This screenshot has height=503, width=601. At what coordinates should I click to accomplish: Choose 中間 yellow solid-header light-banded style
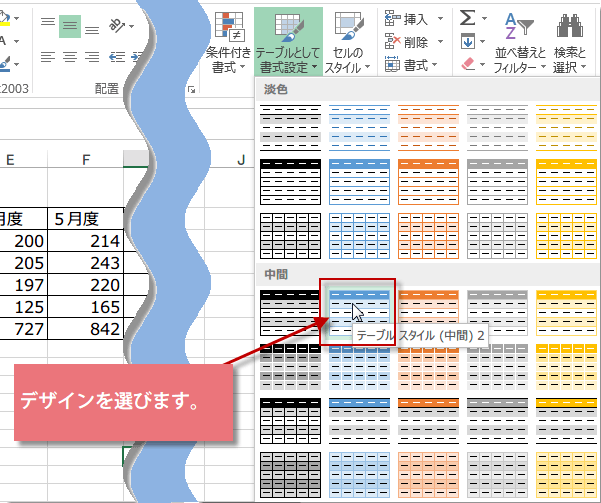tap(566, 313)
